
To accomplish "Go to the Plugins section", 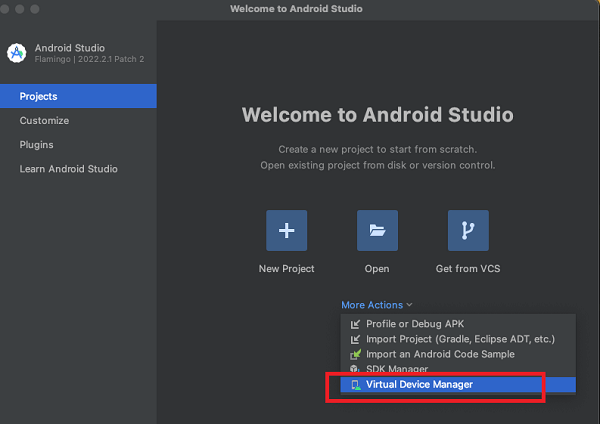I will [x=78, y=145].
